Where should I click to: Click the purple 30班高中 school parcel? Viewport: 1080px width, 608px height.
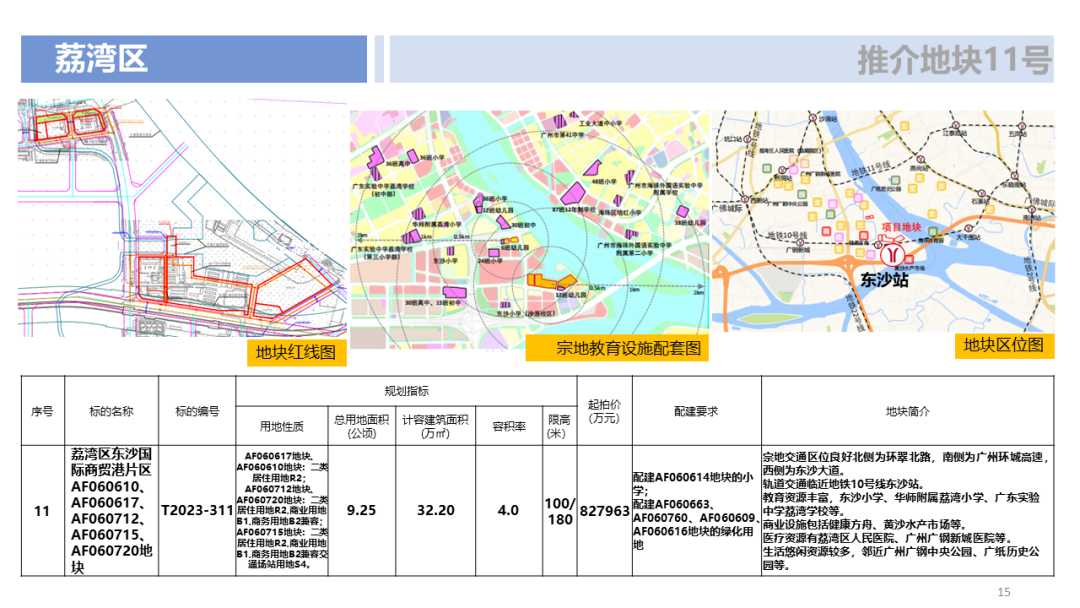tap(453, 291)
